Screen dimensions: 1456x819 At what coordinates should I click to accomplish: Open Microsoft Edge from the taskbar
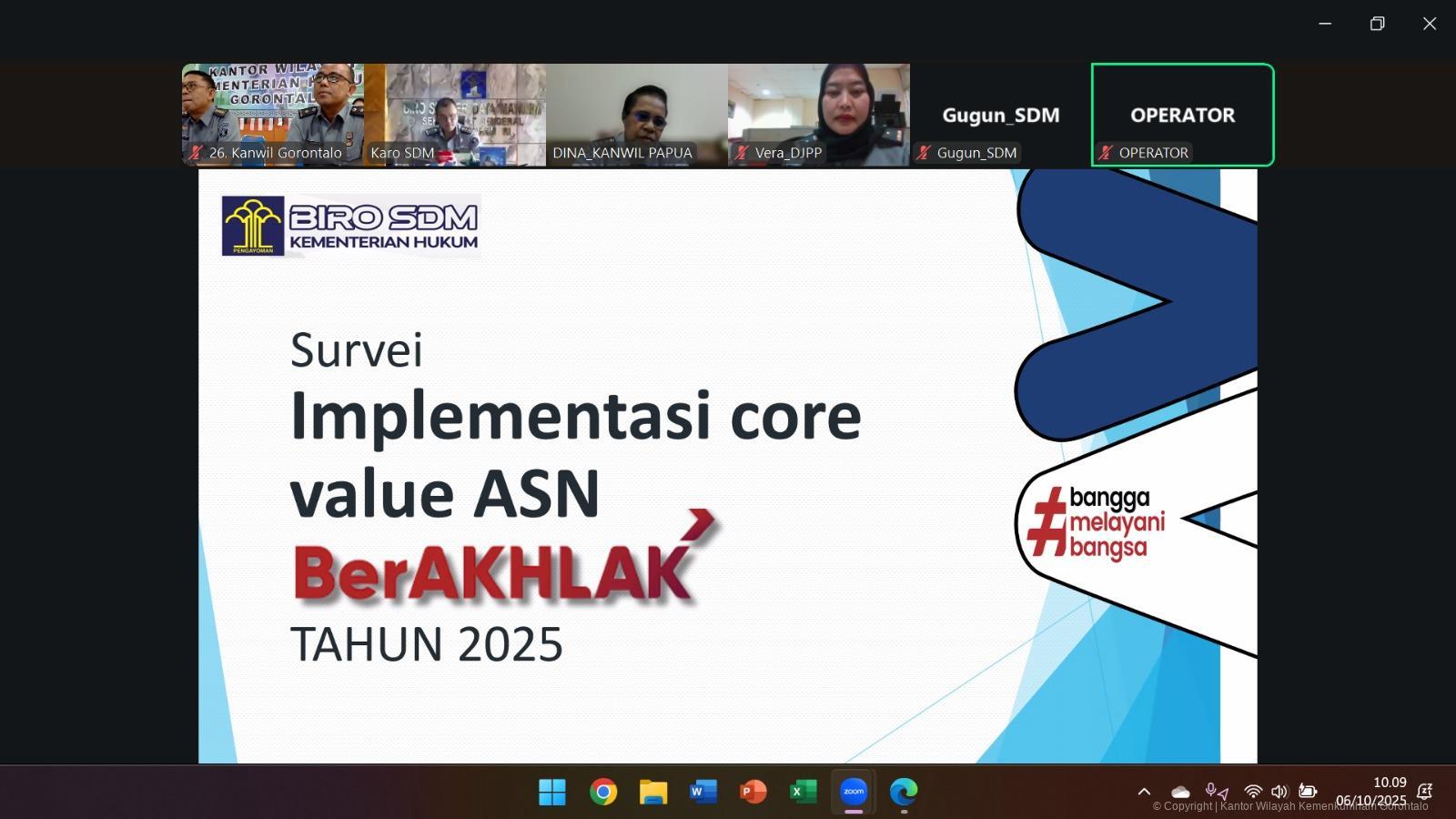pos(904,792)
